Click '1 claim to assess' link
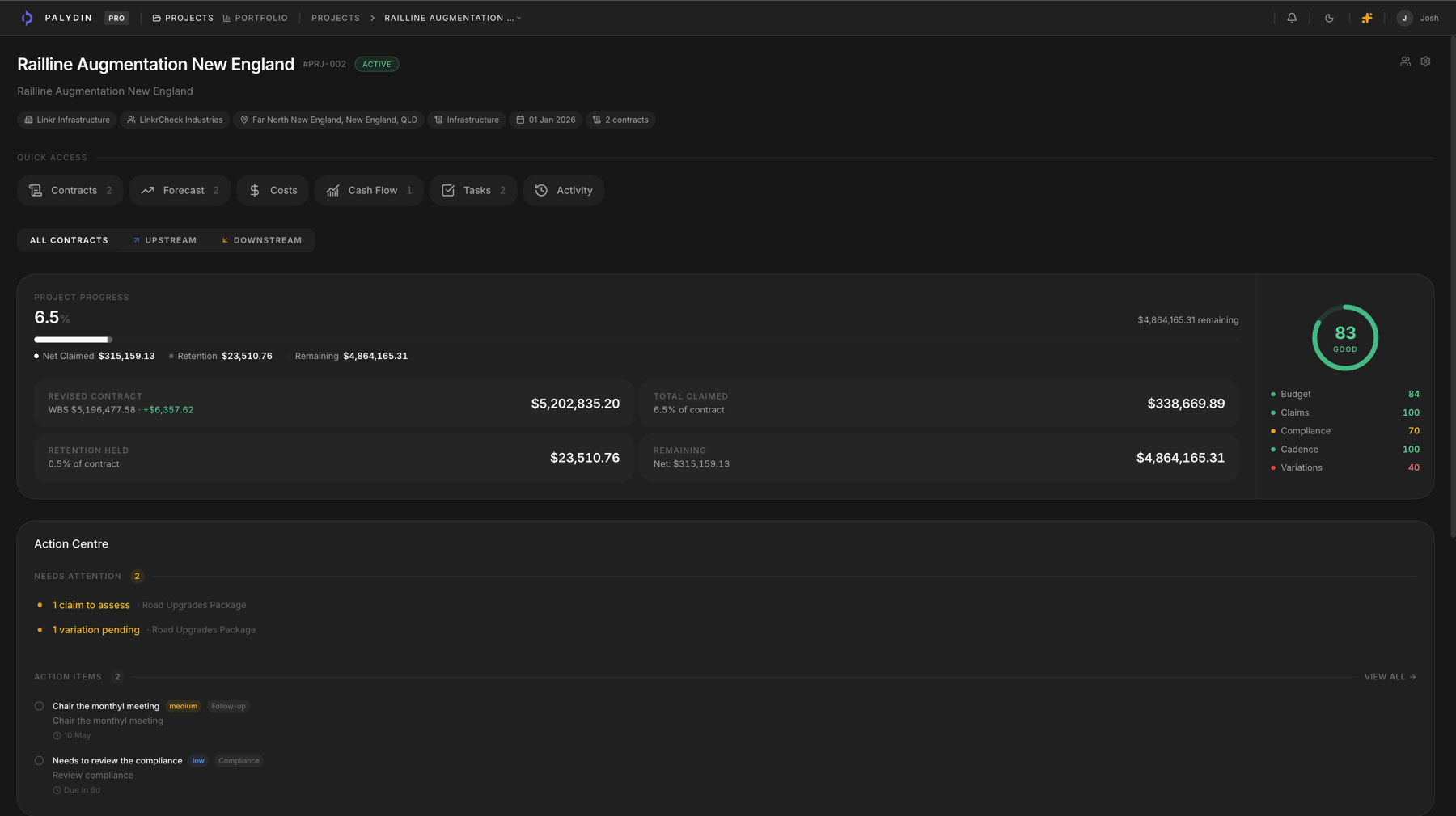The image size is (1456, 816). point(91,604)
